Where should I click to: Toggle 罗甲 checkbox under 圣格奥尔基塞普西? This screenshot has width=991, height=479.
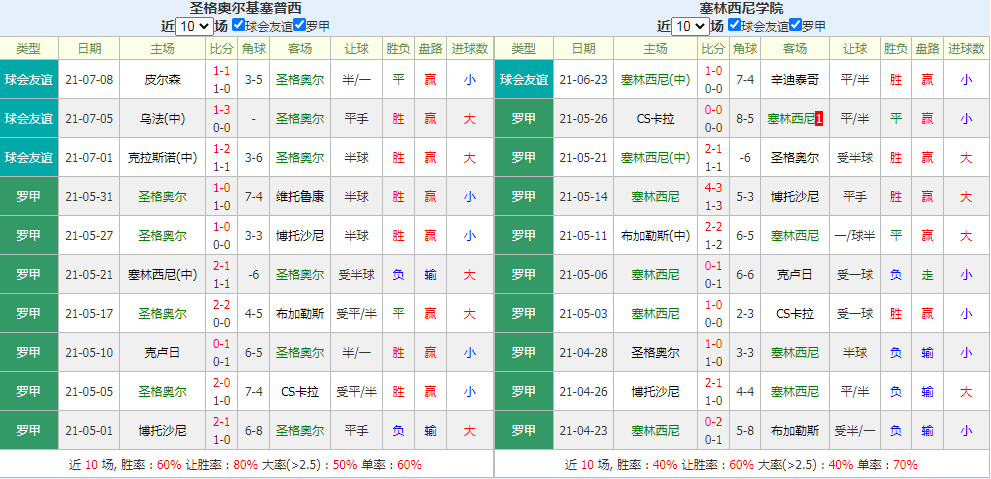coord(299,25)
